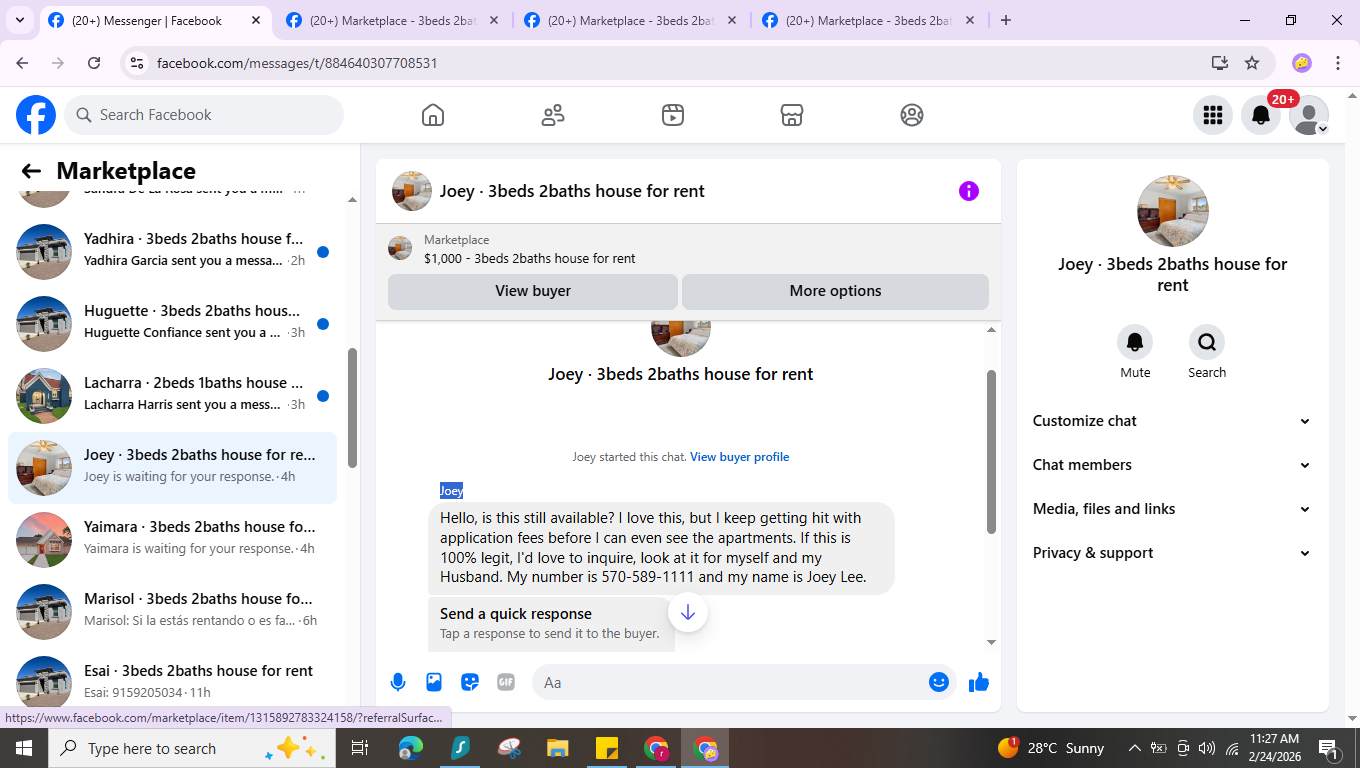
Task: Open the View buyer profile link
Action: click(x=739, y=457)
